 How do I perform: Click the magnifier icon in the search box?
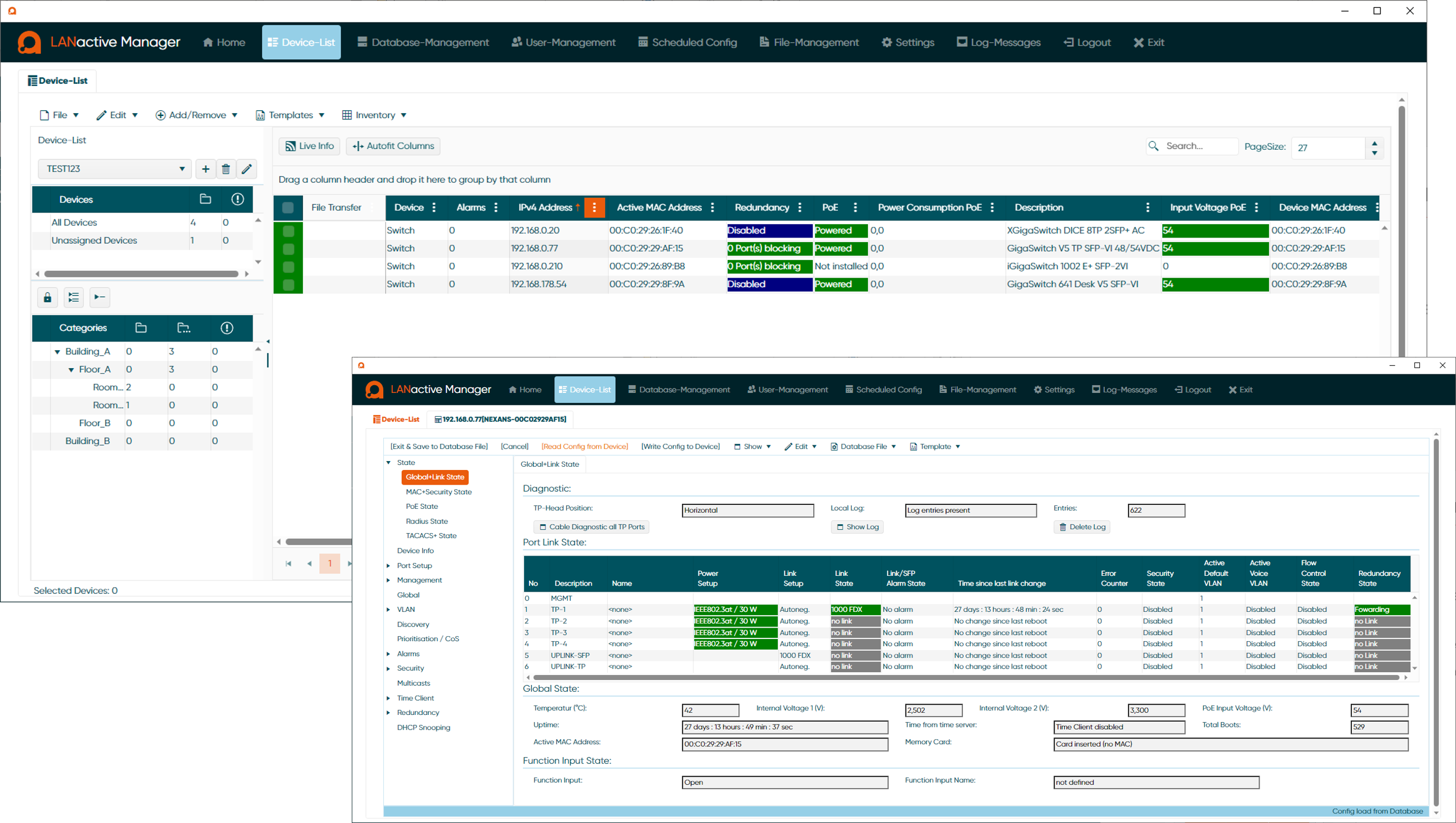click(1154, 146)
